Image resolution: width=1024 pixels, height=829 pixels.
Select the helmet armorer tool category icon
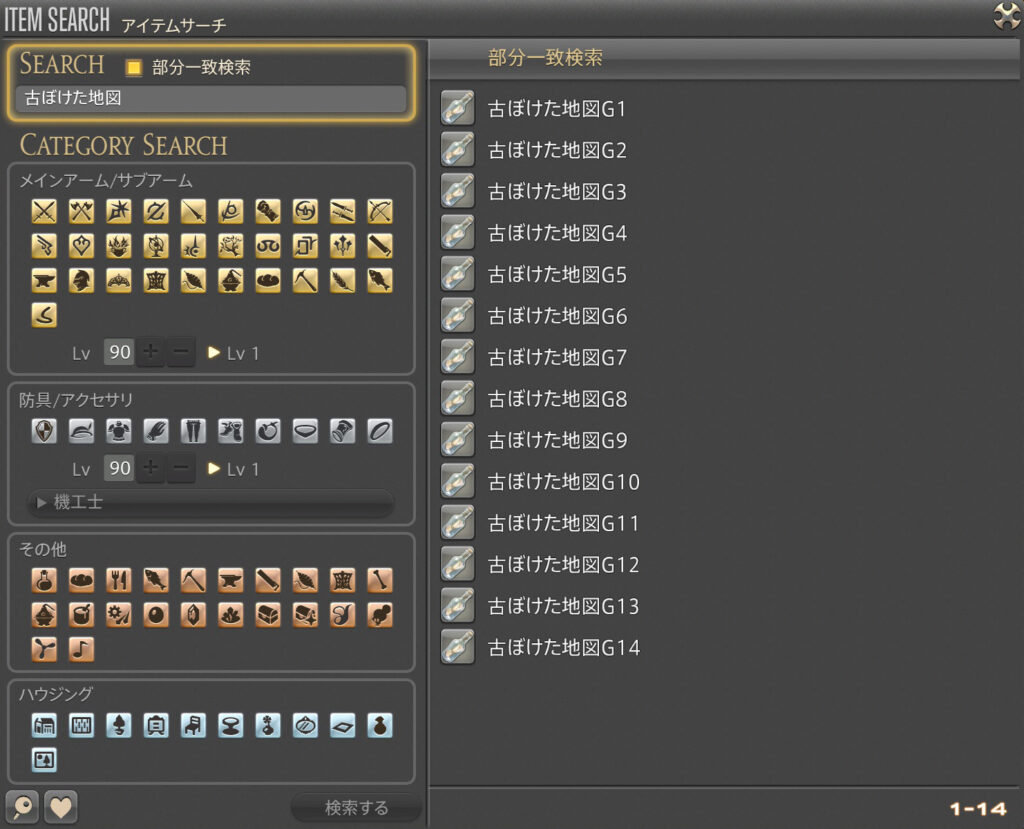tap(81, 280)
